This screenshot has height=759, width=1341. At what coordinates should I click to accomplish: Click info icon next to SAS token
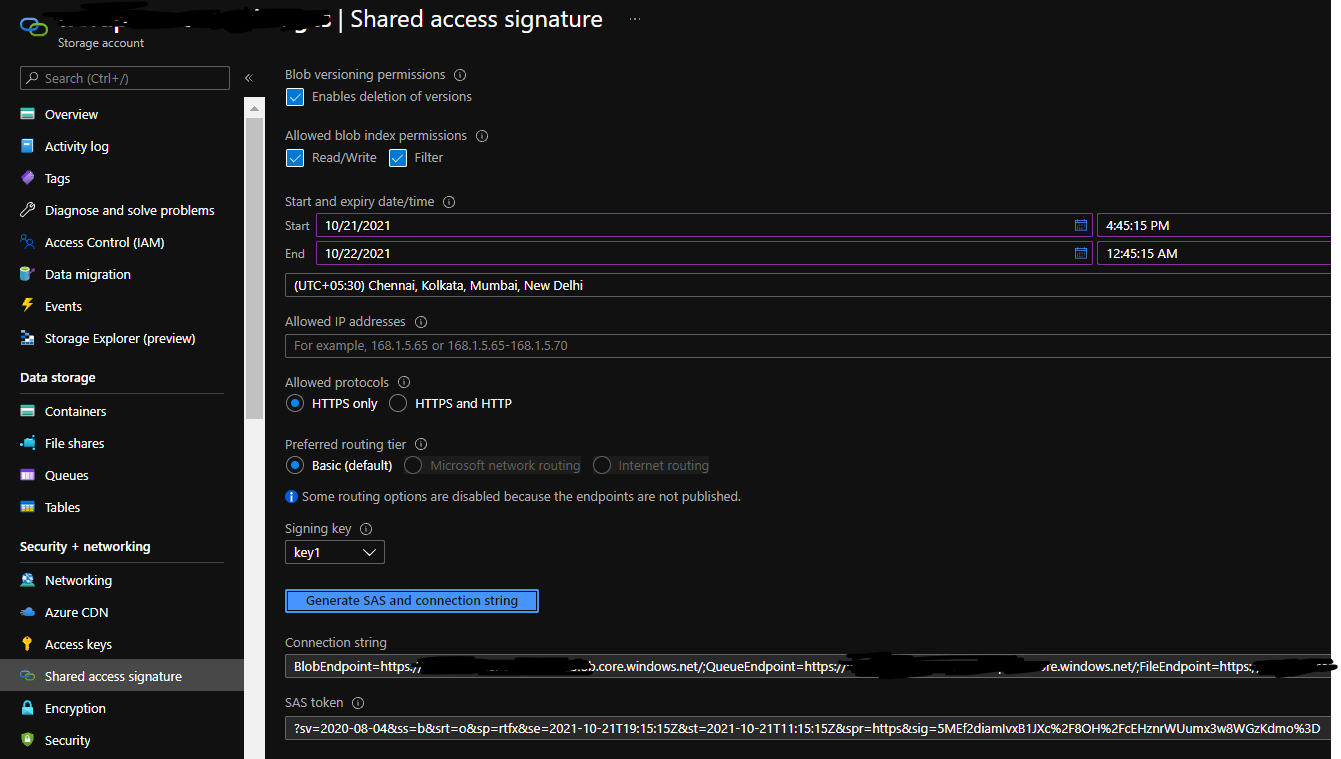(x=358, y=703)
